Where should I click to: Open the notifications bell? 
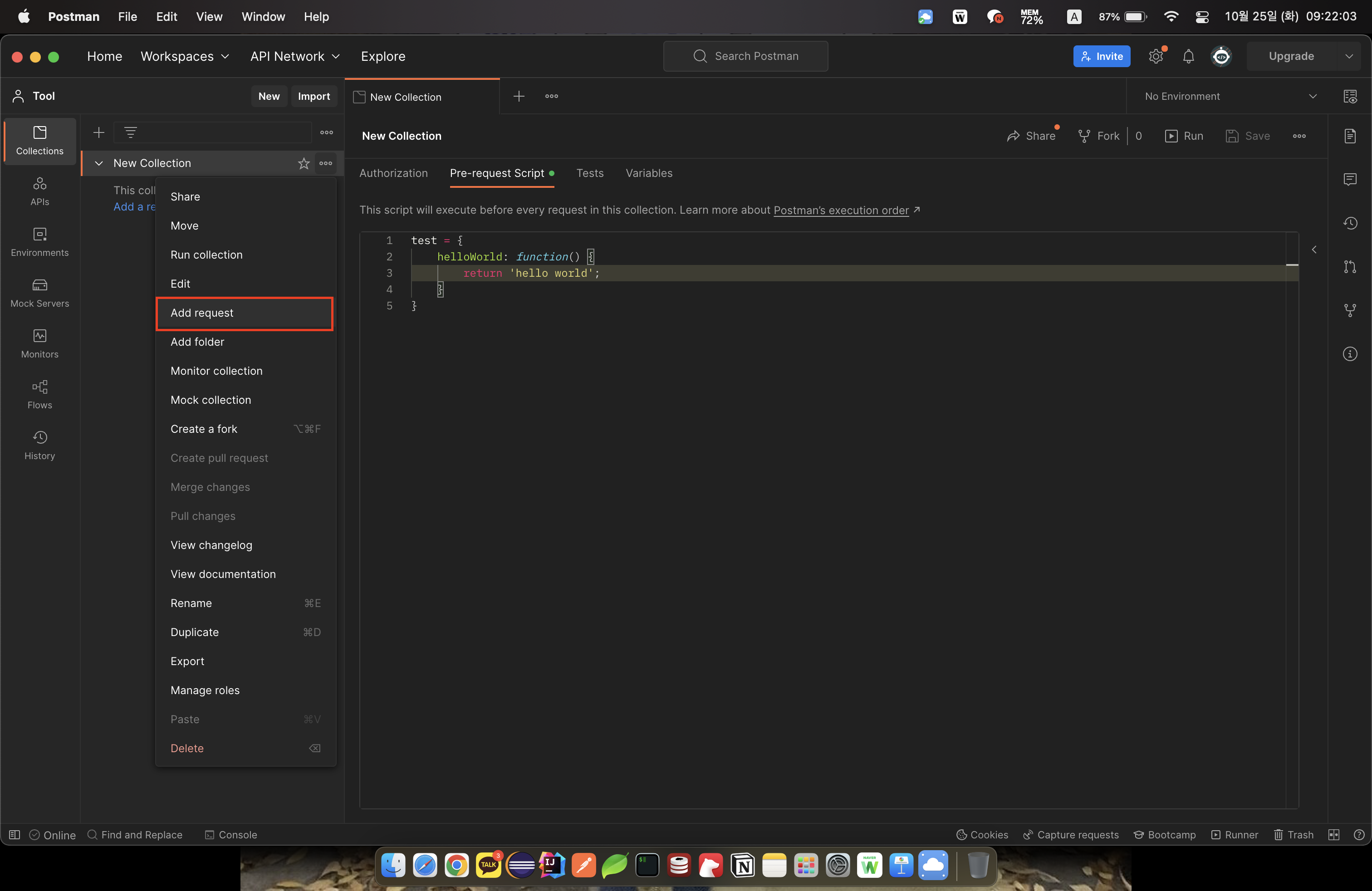[1188, 56]
